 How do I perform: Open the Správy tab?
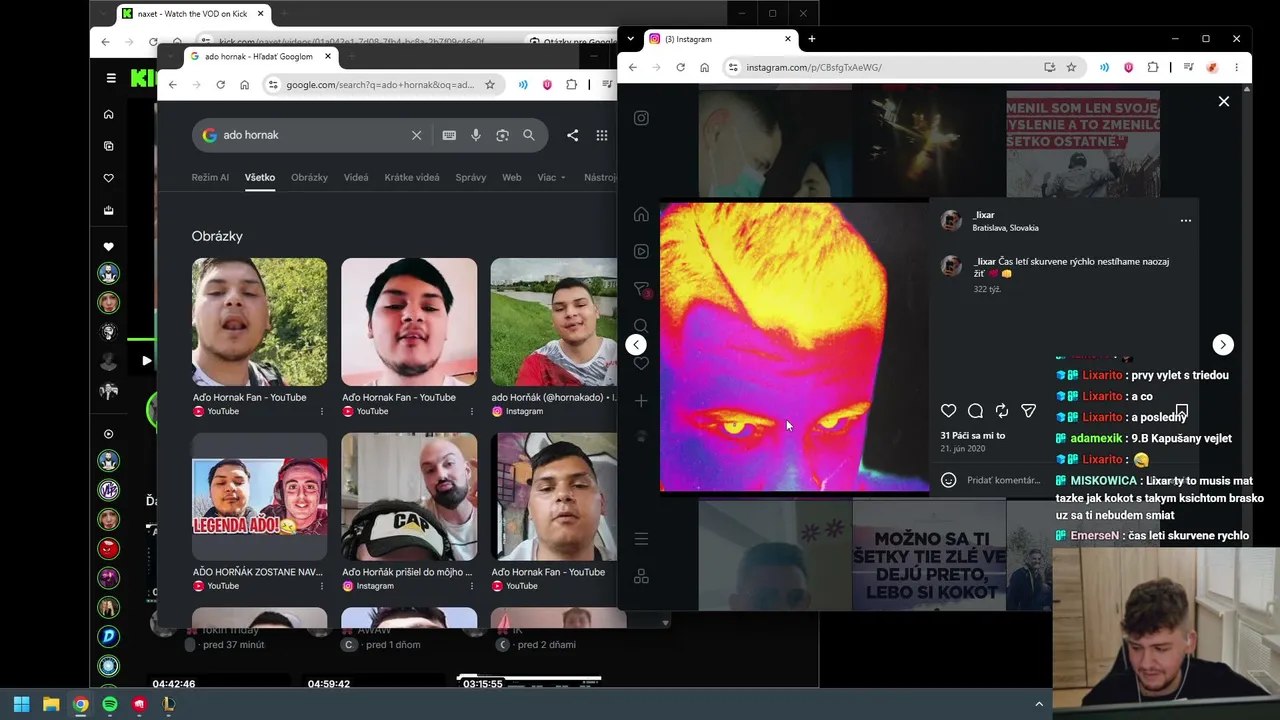470,177
